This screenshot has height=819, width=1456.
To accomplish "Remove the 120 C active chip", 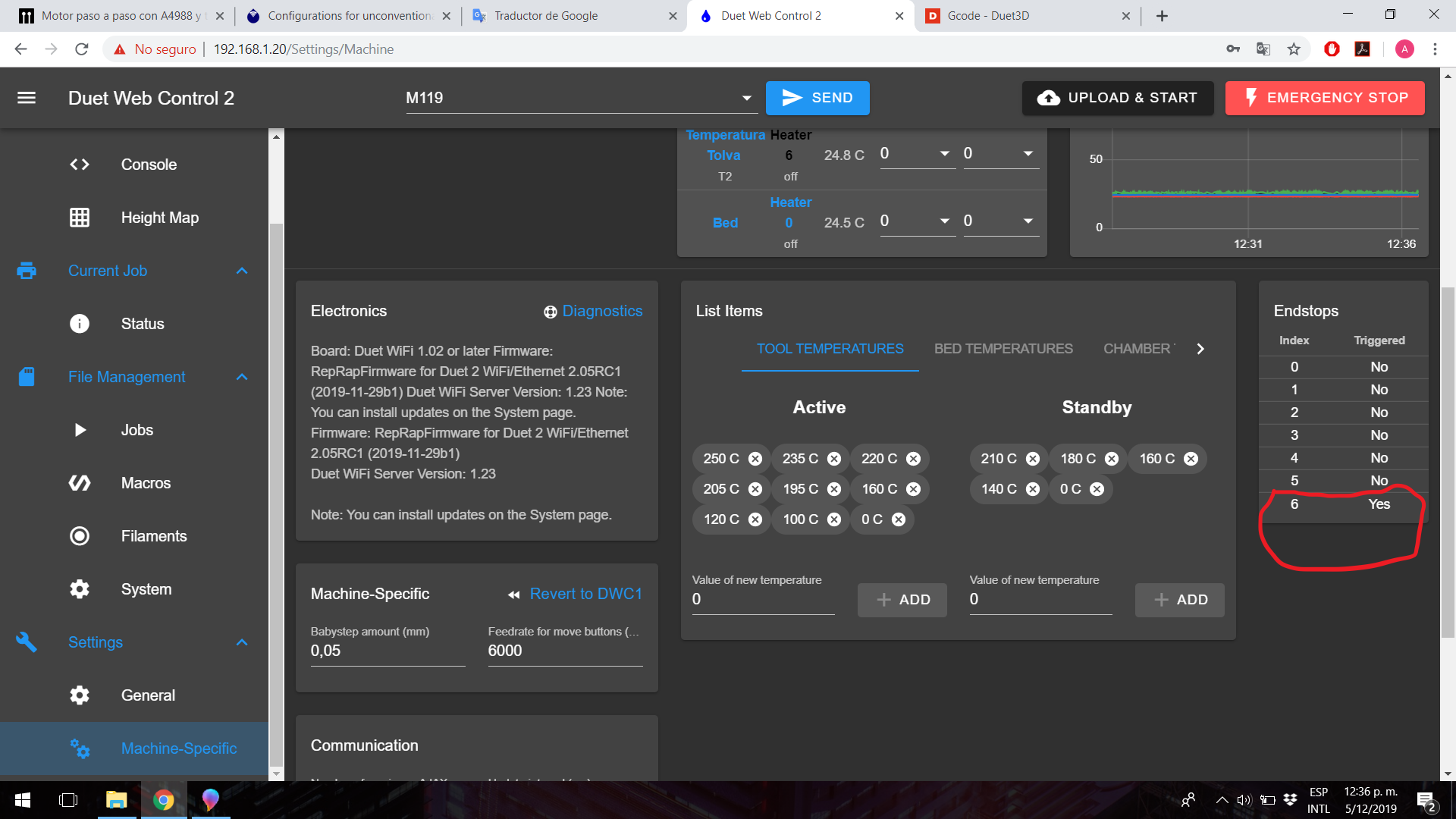I will [755, 519].
